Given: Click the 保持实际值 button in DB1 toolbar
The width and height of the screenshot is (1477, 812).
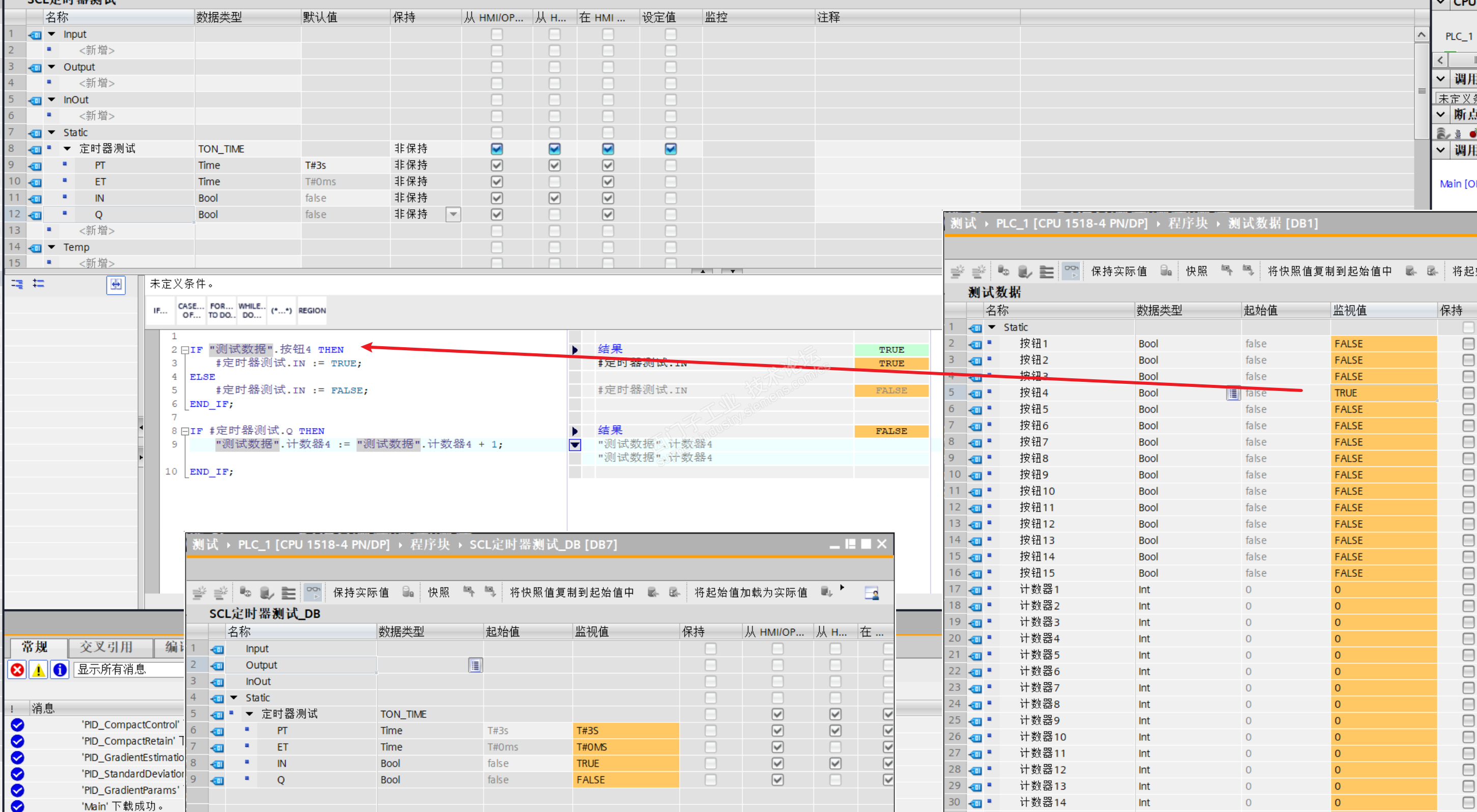Looking at the screenshot, I should click(1118, 271).
